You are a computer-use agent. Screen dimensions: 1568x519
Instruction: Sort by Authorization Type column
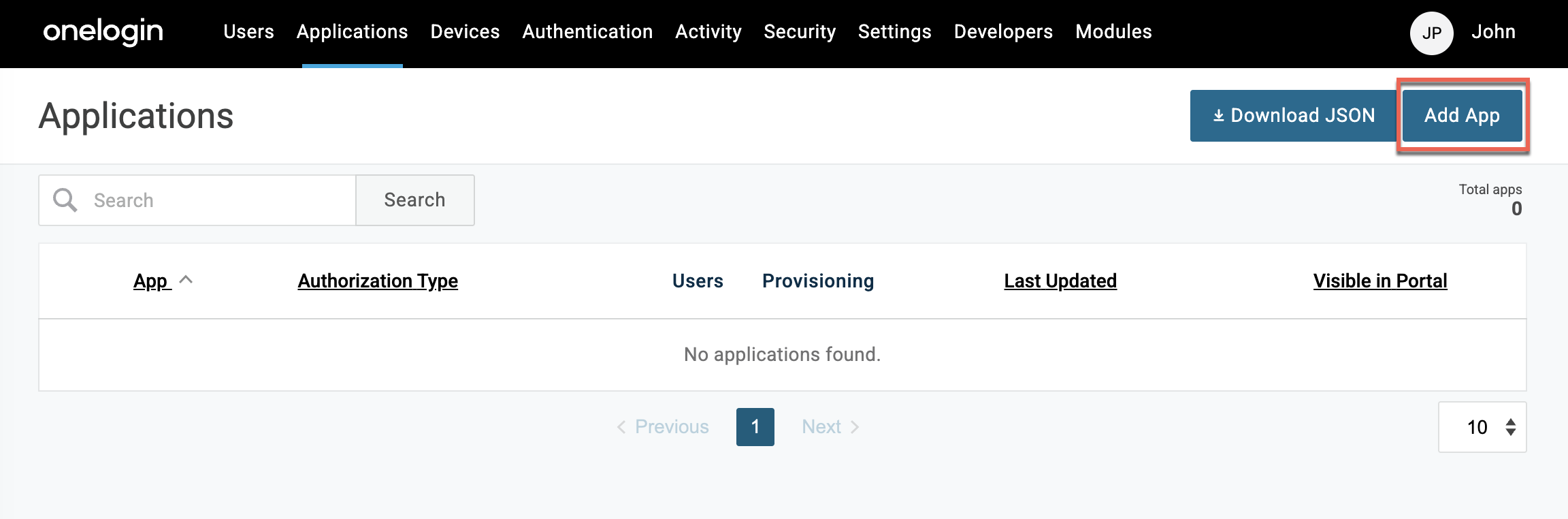coord(378,281)
